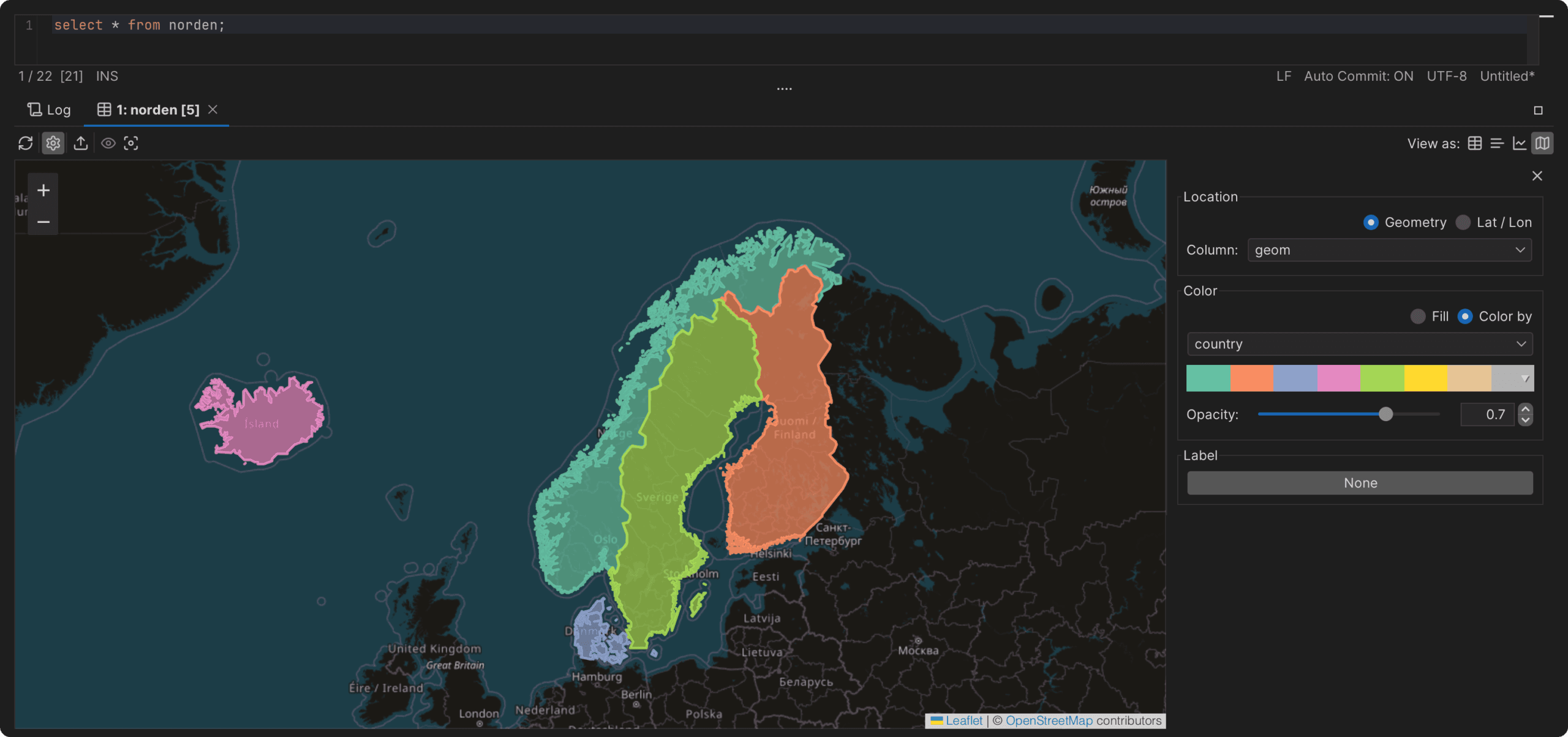Open the OpenStreetMap link
This screenshot has height=737, width=1568.
pos(1049,720)
